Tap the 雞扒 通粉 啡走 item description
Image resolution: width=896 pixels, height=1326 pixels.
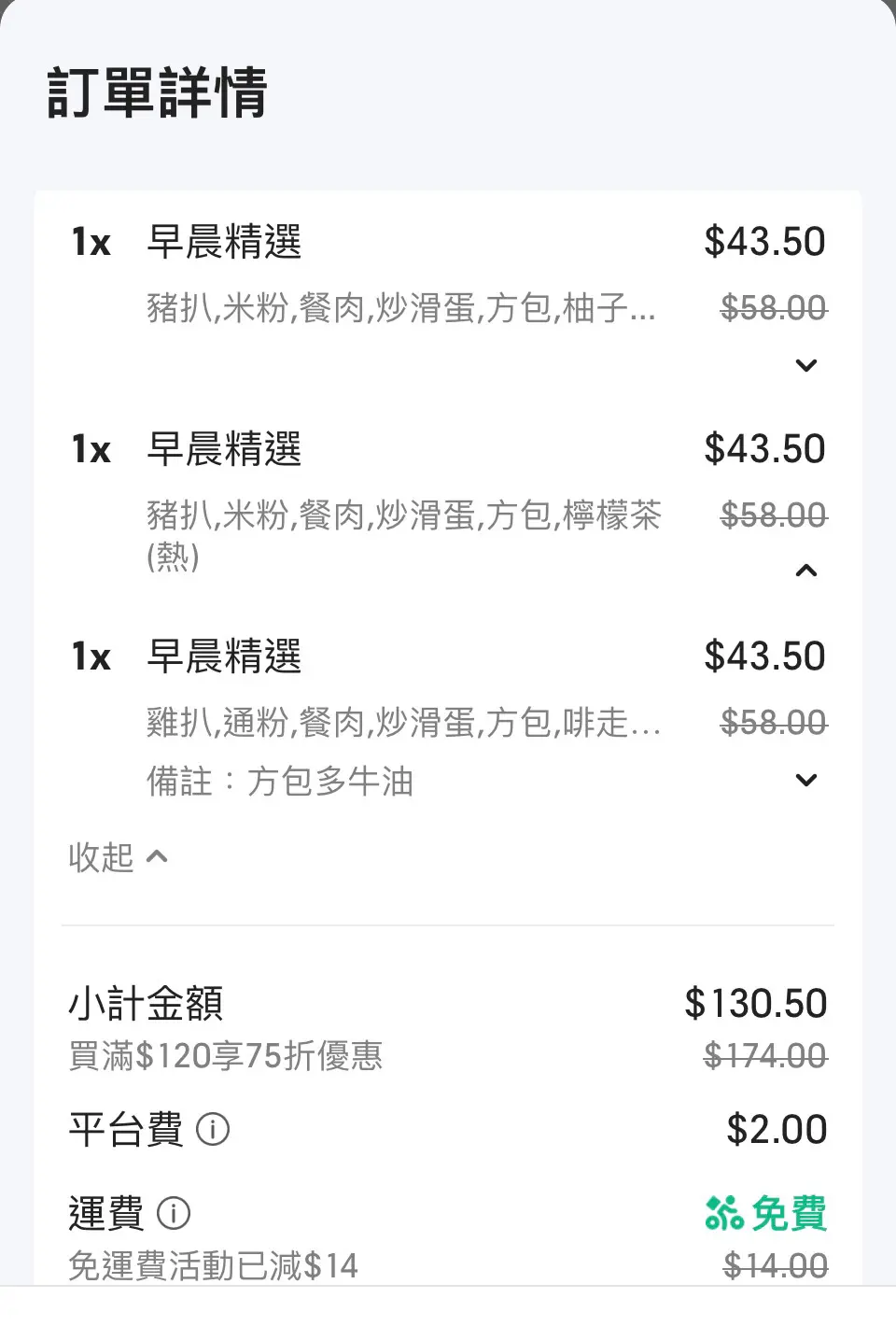pos(403,723)
